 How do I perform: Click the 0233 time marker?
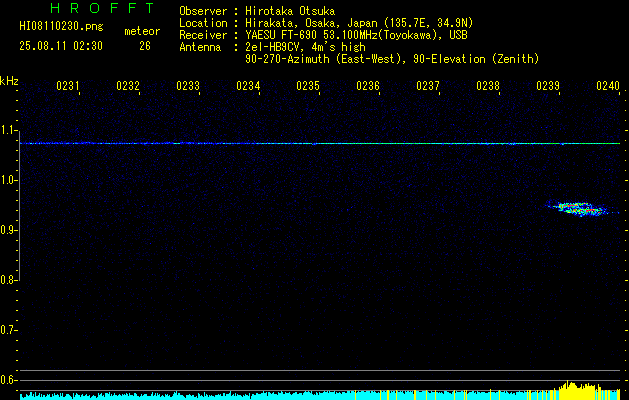[x=188, y=86]
